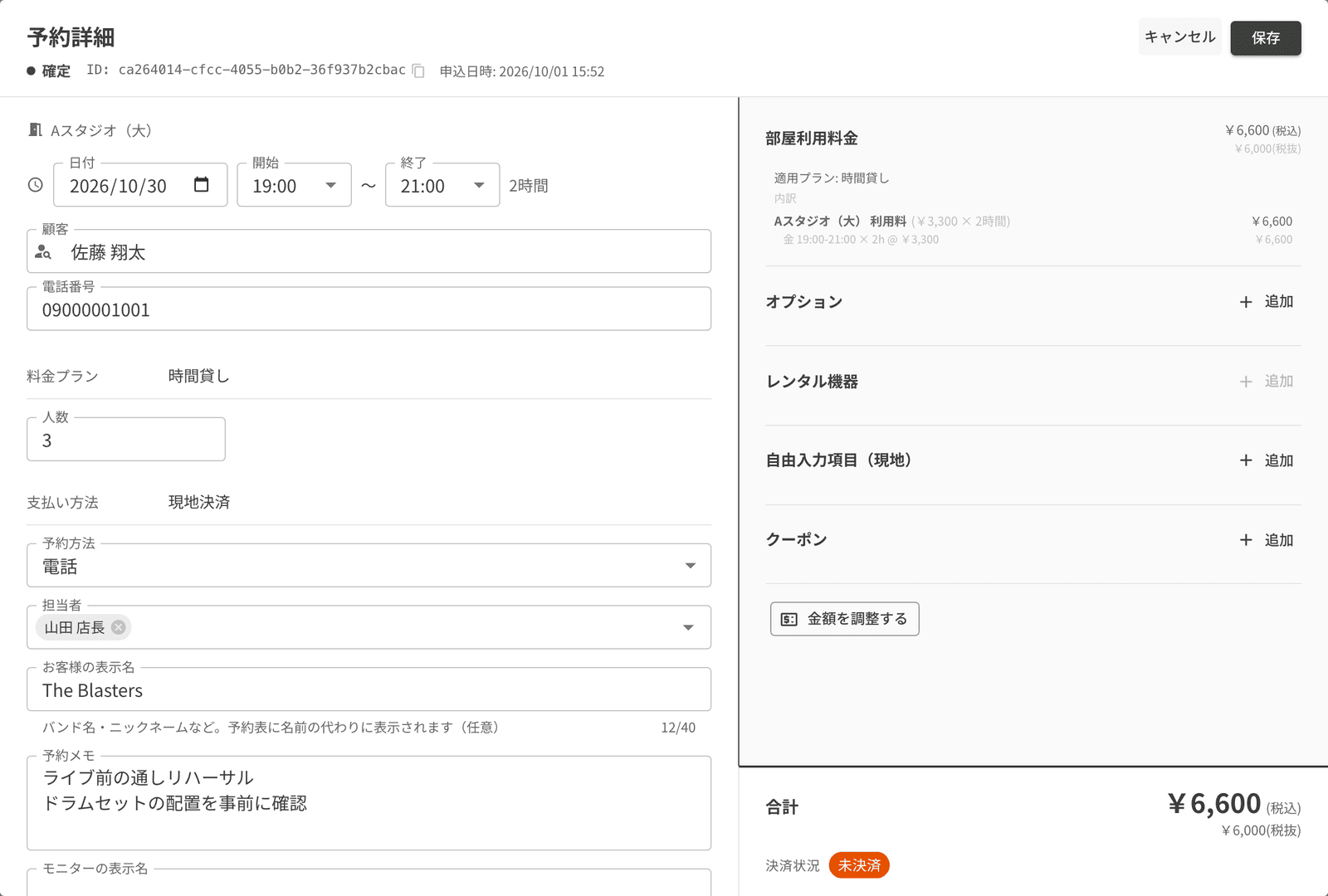Click the date text 2026/10/30
Image resolution: width=1328 pixels, height=896 pixels.
(x=118, y=186)
